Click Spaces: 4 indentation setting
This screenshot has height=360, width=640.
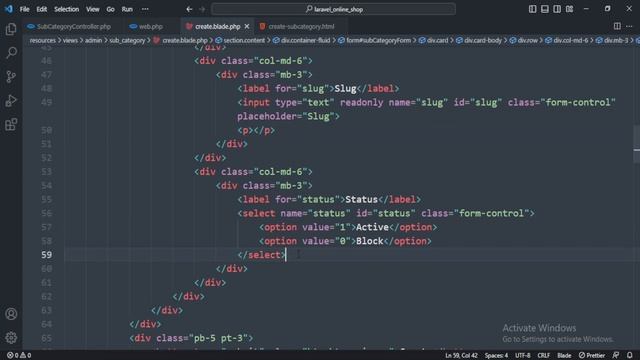pos(496,355)
